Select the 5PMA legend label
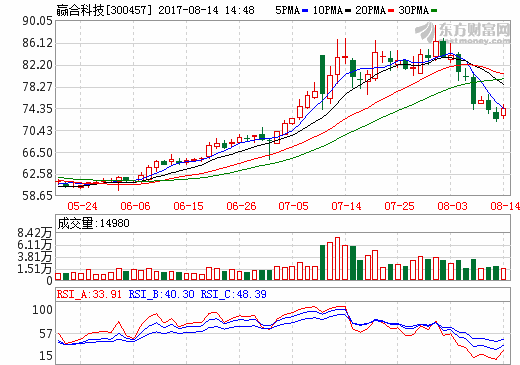Screen dimensions: 520x365 tap(288, 10)
